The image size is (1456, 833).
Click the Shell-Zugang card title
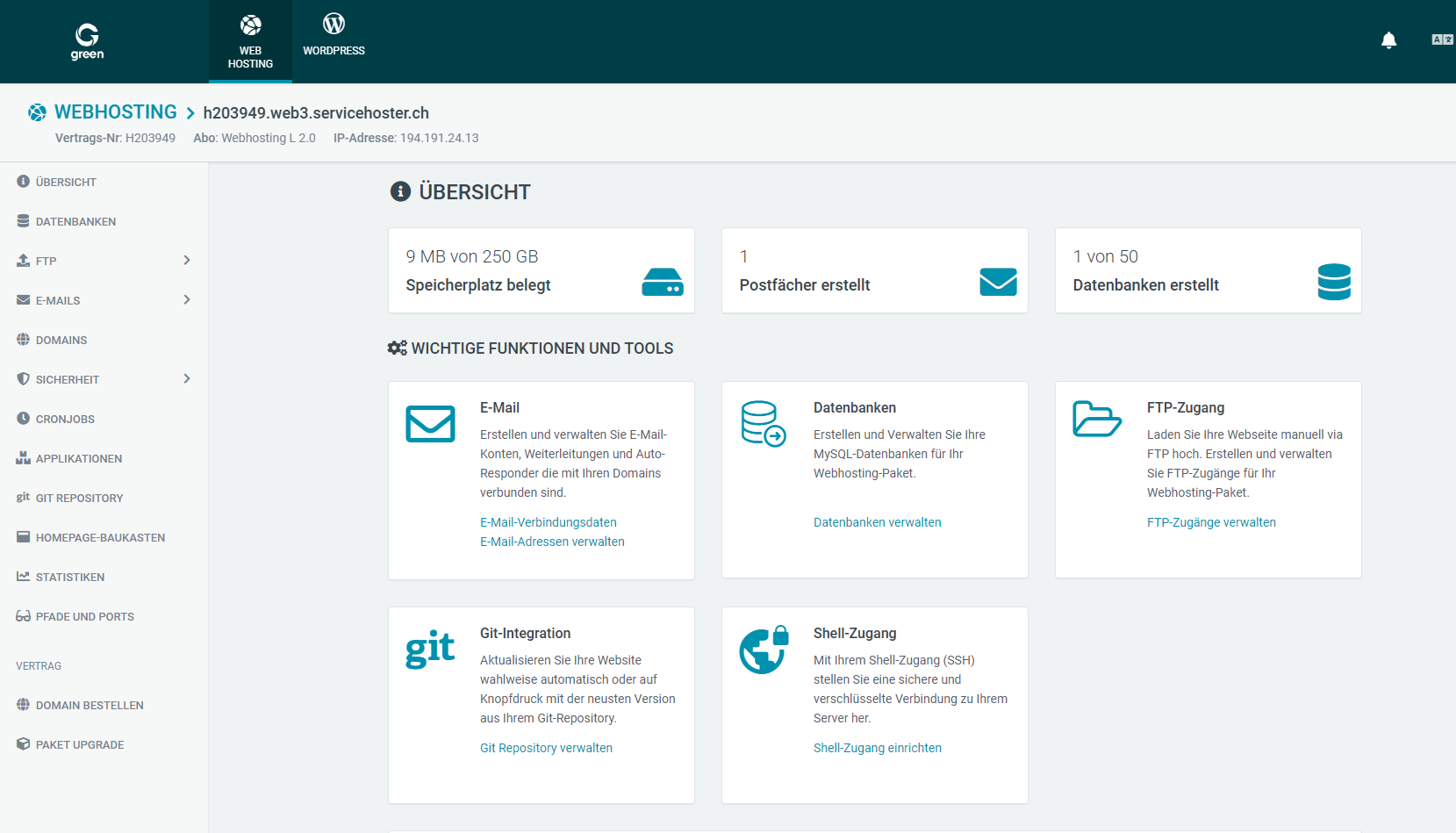point(855,633)
